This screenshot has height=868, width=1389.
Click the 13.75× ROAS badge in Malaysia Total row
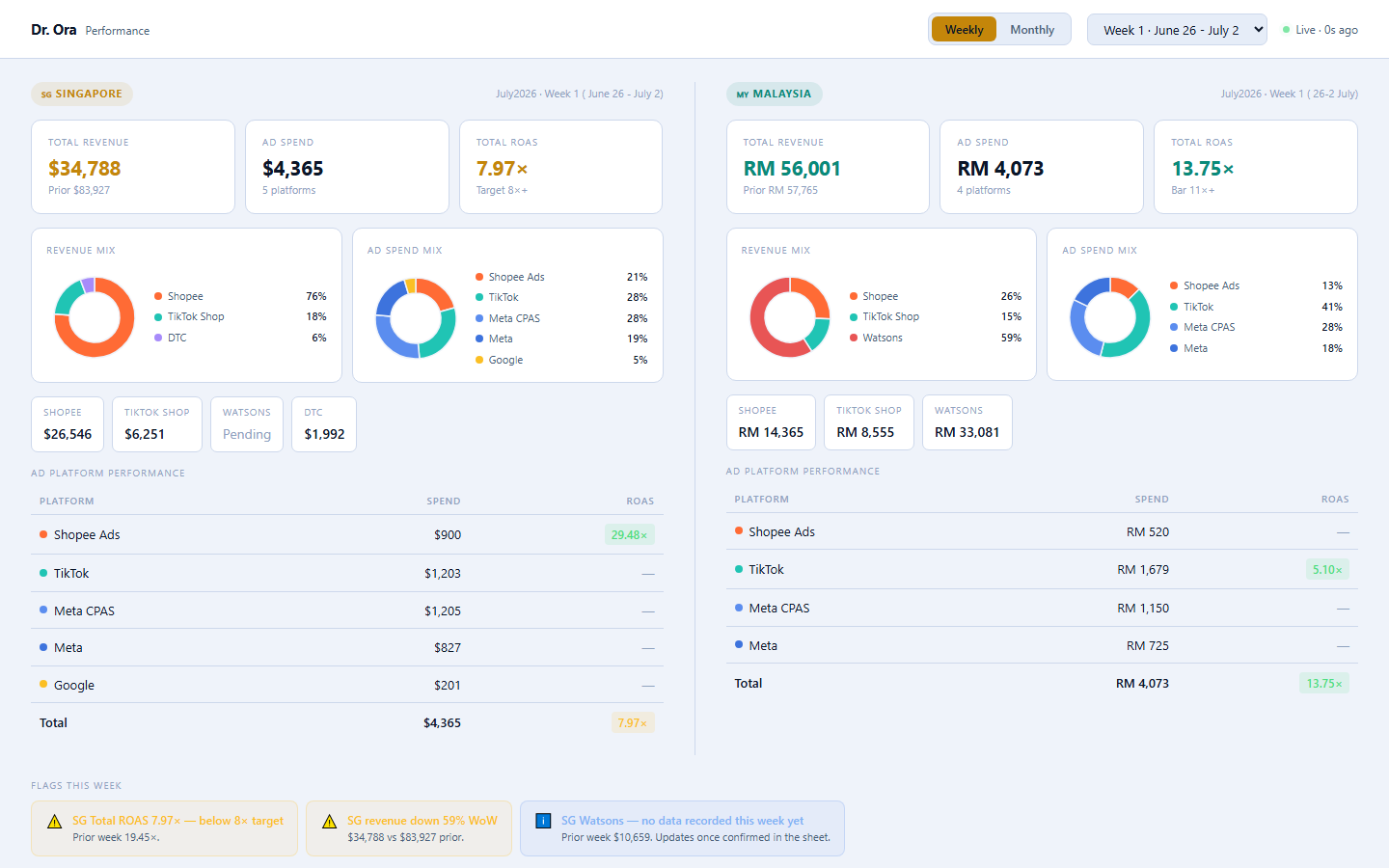1324,684
